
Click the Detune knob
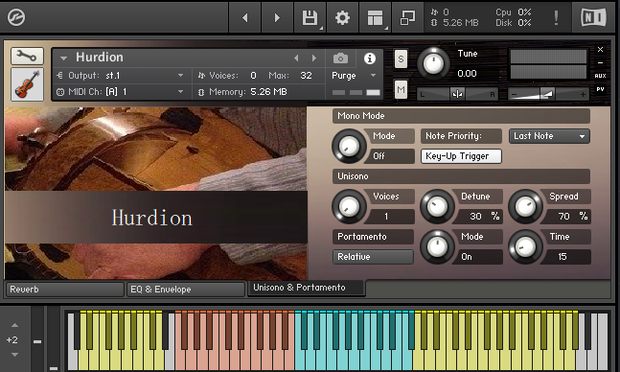tap(437, 206)
